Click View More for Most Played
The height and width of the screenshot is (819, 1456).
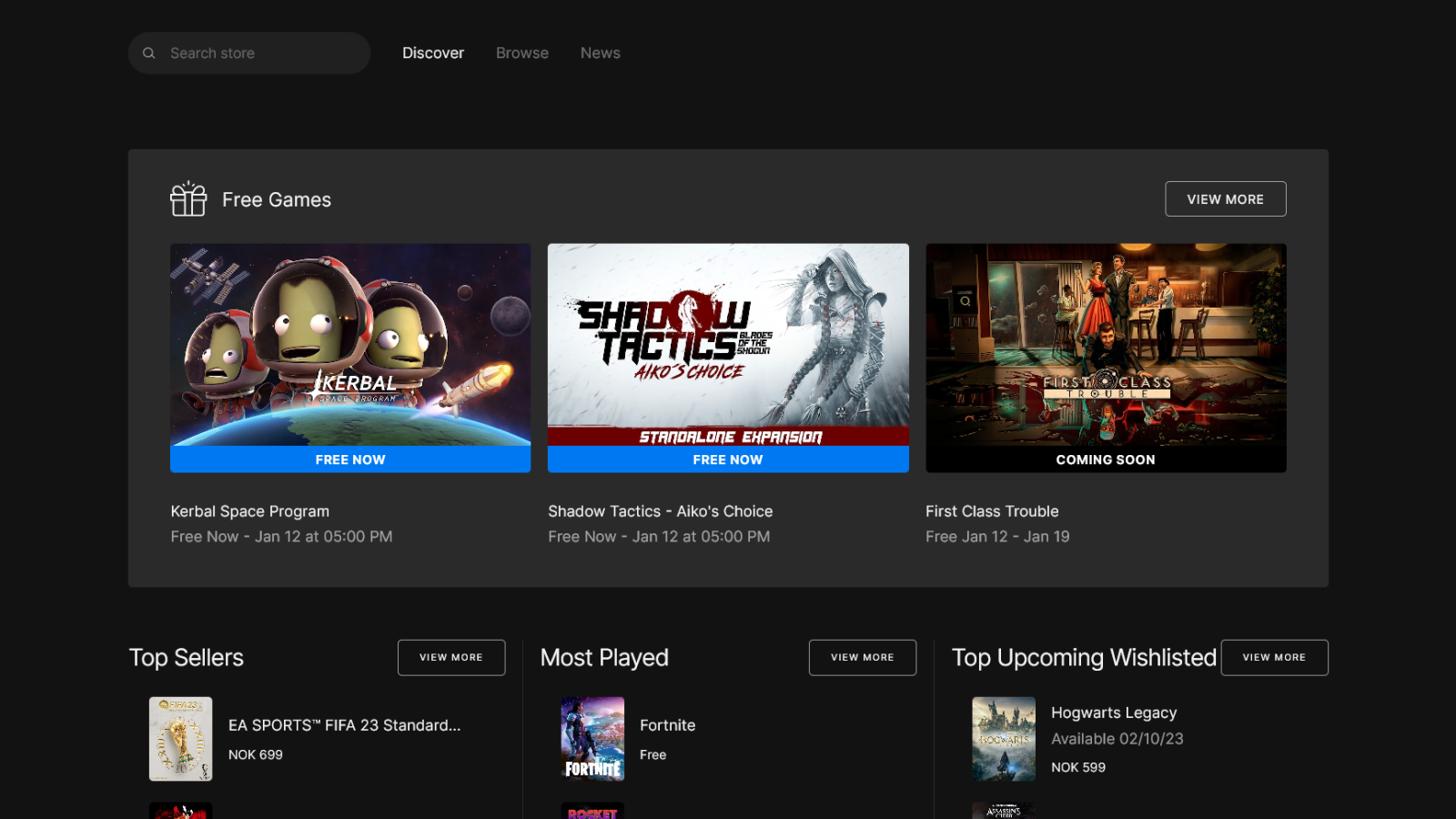coord(863,657)
